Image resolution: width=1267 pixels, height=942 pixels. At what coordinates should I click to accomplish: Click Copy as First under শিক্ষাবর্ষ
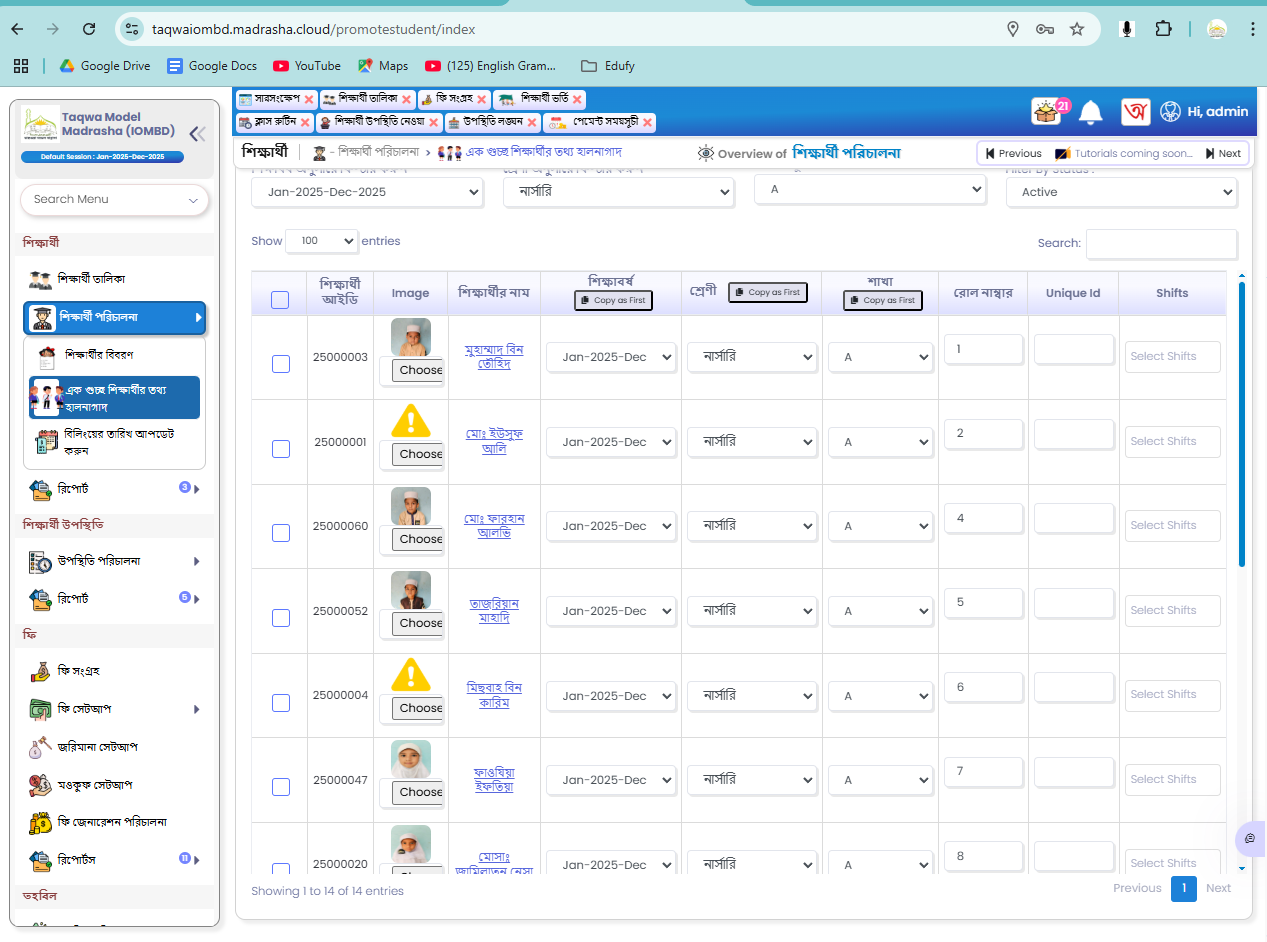coord(613,300)
